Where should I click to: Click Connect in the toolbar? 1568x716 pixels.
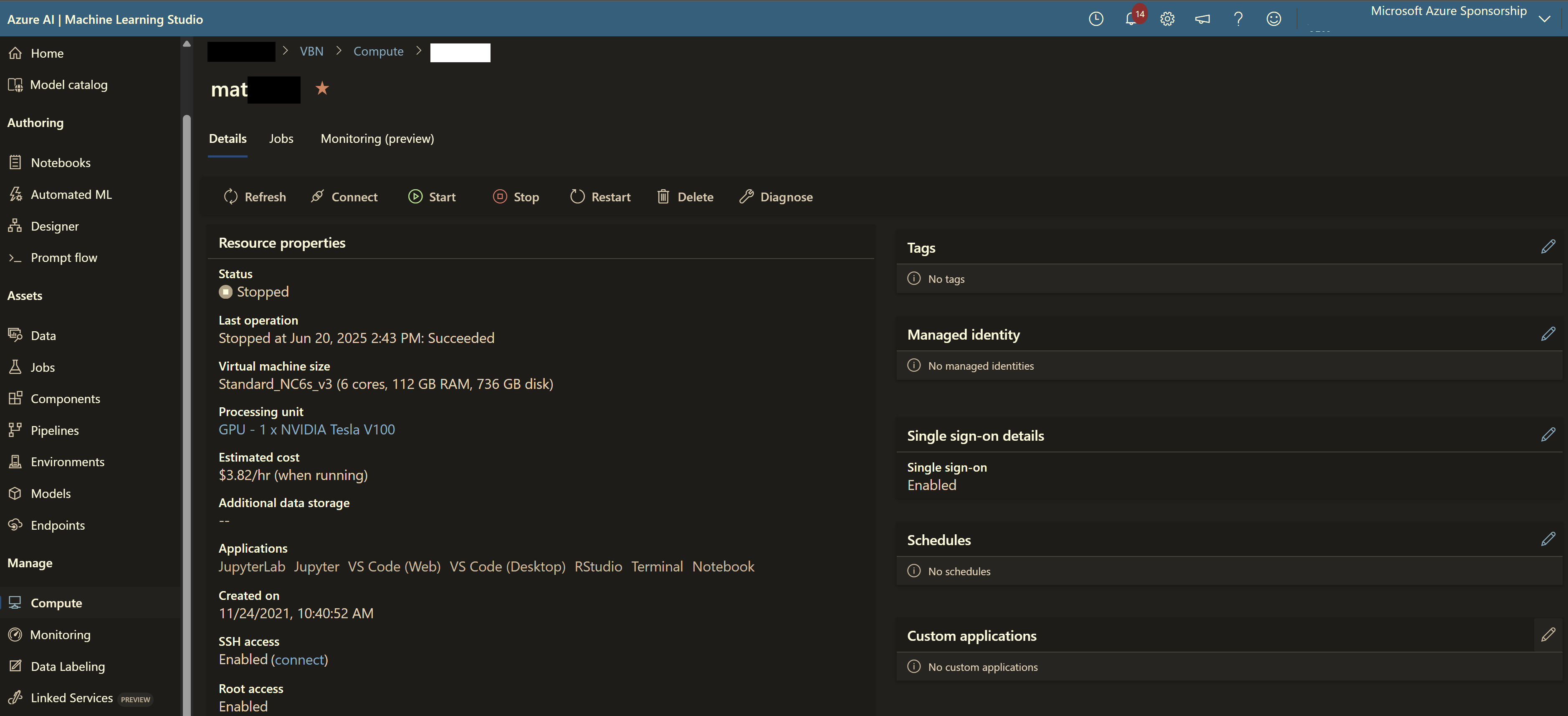pyautogui.click(x=344, y=197)
